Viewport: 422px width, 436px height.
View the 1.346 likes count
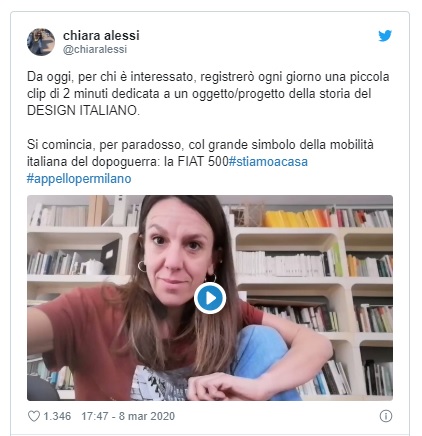(x=57, y=416)
